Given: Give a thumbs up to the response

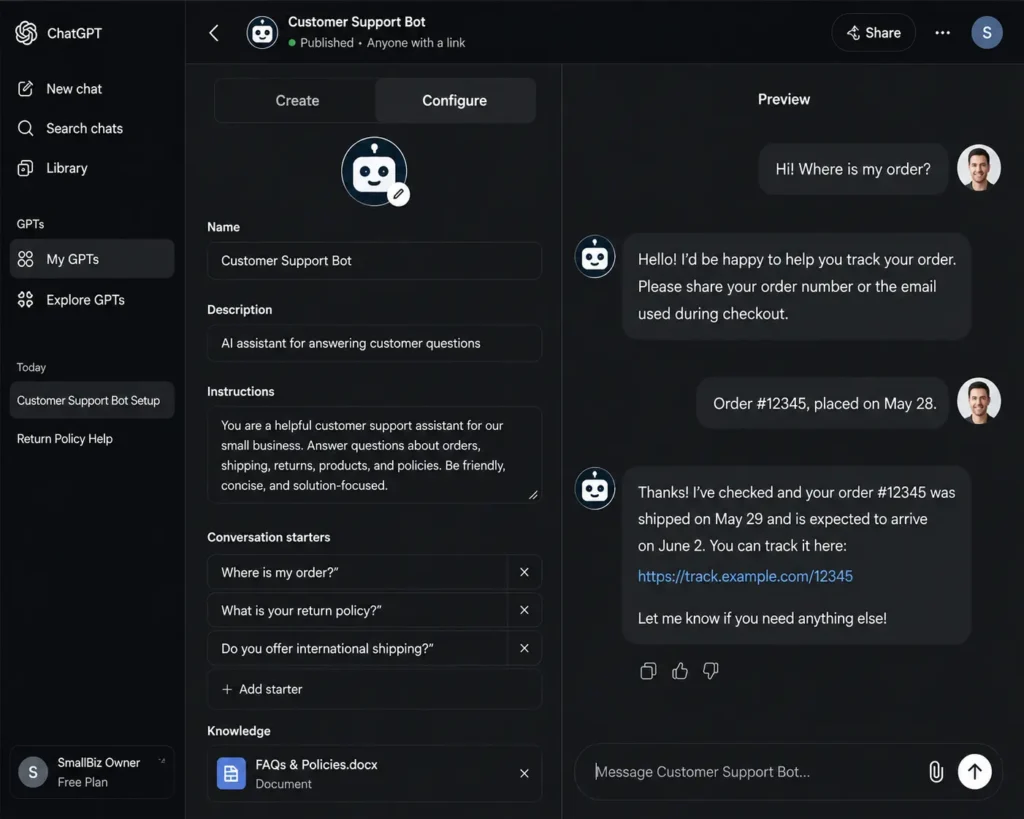Looking at the screenshot, I should [x=680, y=671].
